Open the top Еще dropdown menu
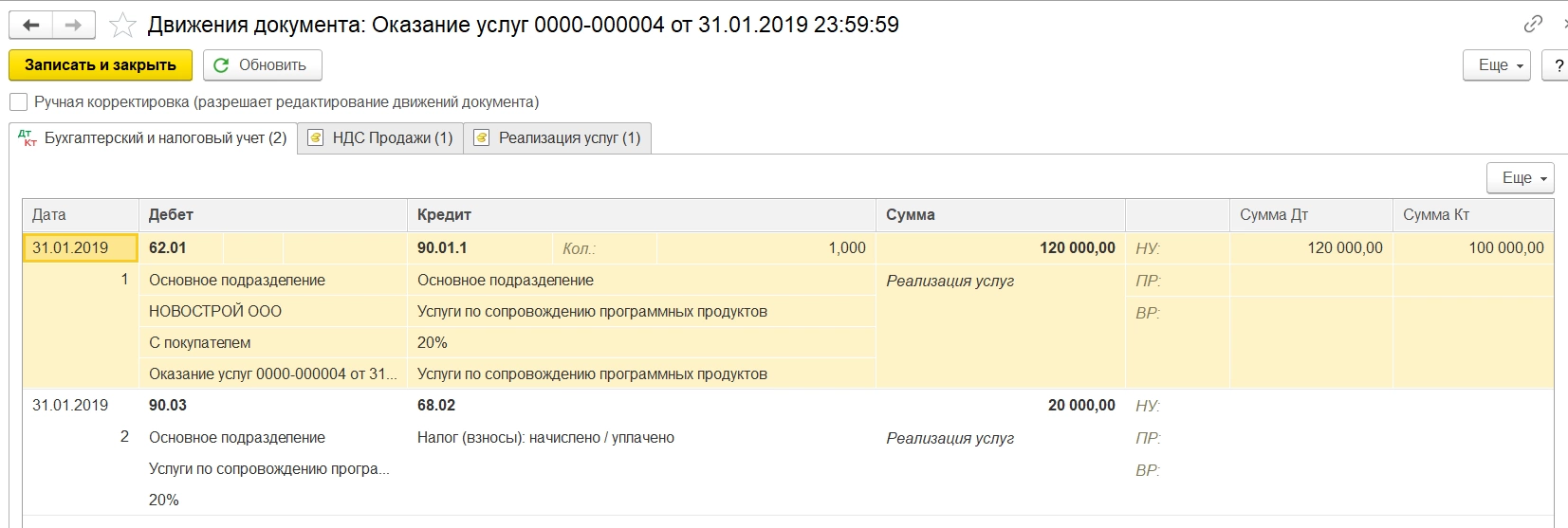1568x528 pixels. (x=1496, y=65)
